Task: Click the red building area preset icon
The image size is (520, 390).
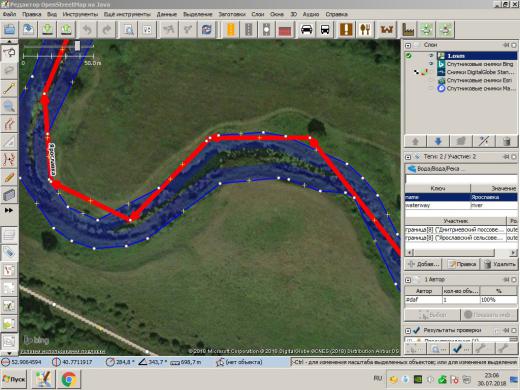Action: [285, 30]
